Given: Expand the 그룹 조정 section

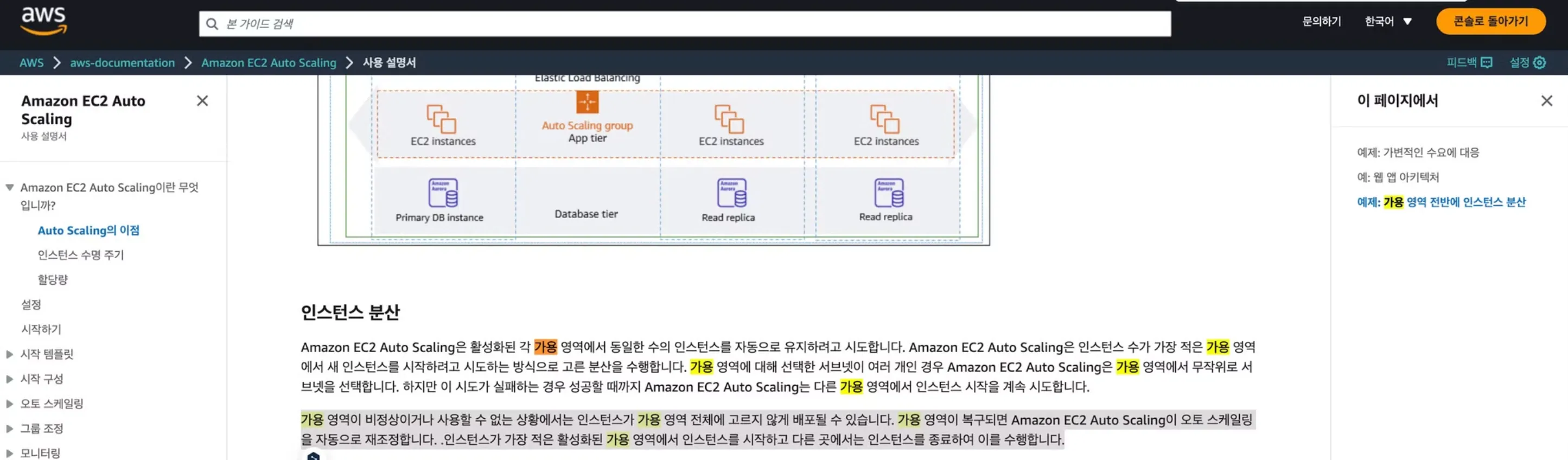Looking at the screenshot, I should point(10,429).
